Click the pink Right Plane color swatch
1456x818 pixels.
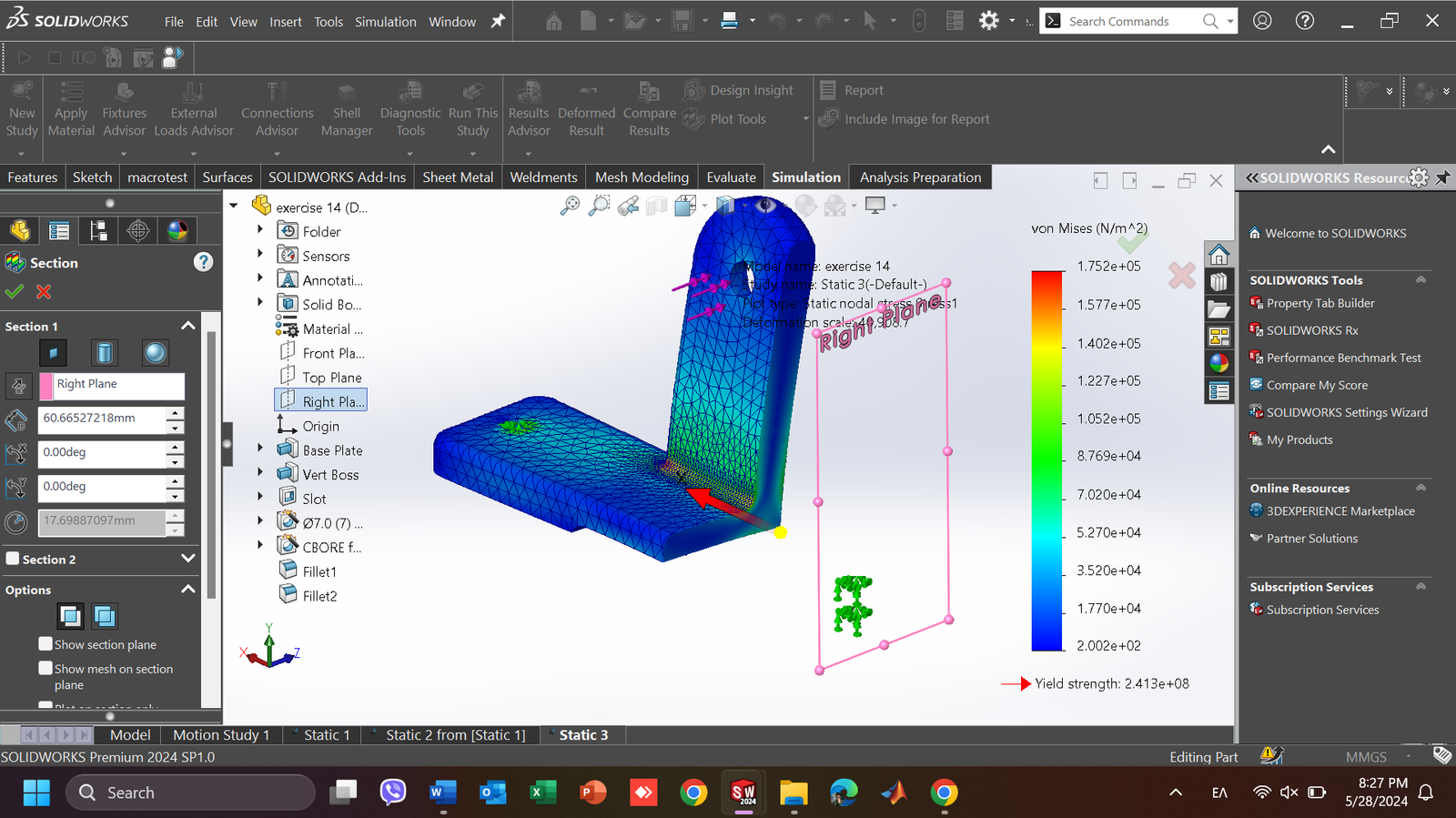(46, 386)
